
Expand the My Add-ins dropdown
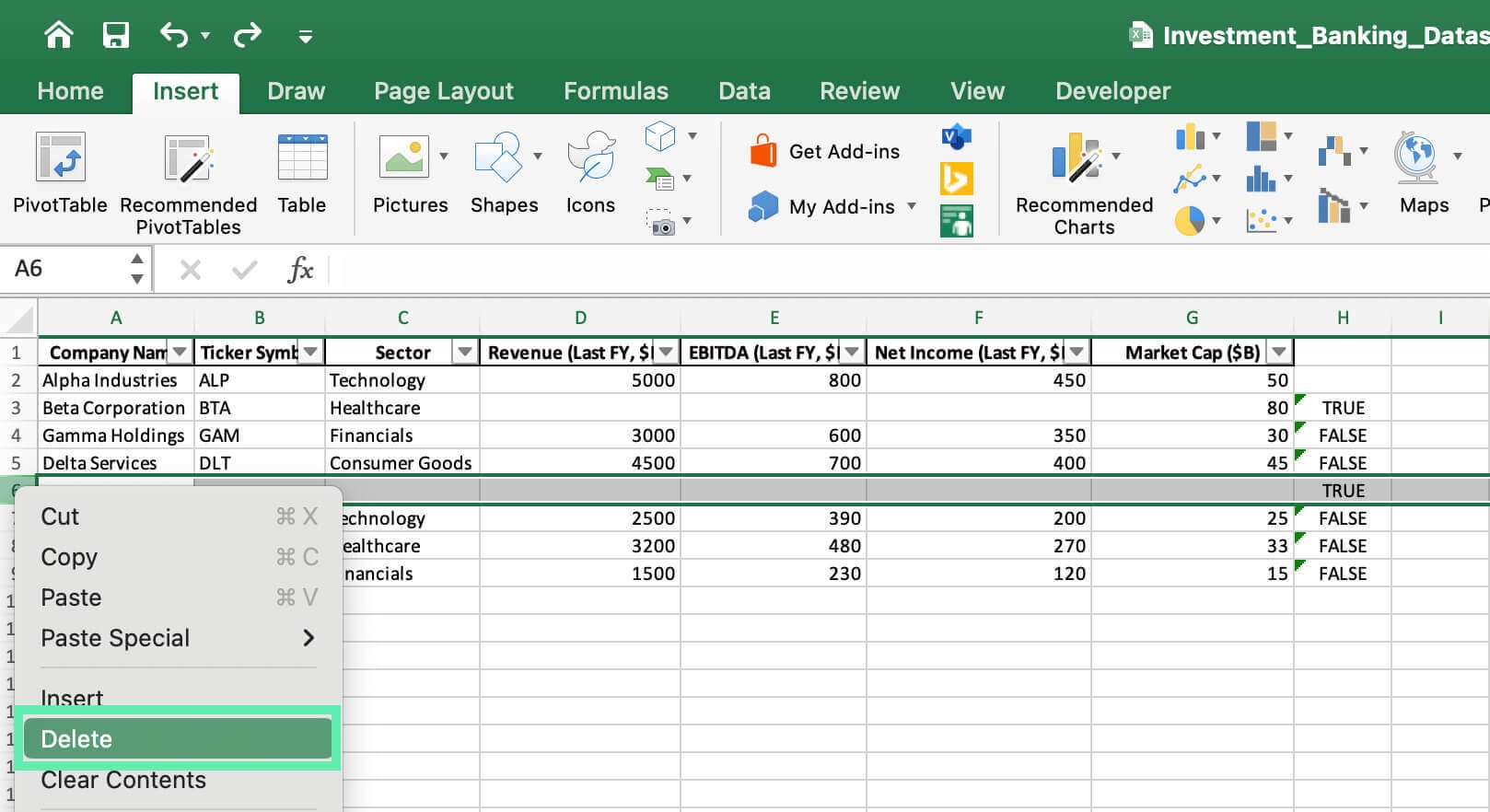click(x=912, y=206)
